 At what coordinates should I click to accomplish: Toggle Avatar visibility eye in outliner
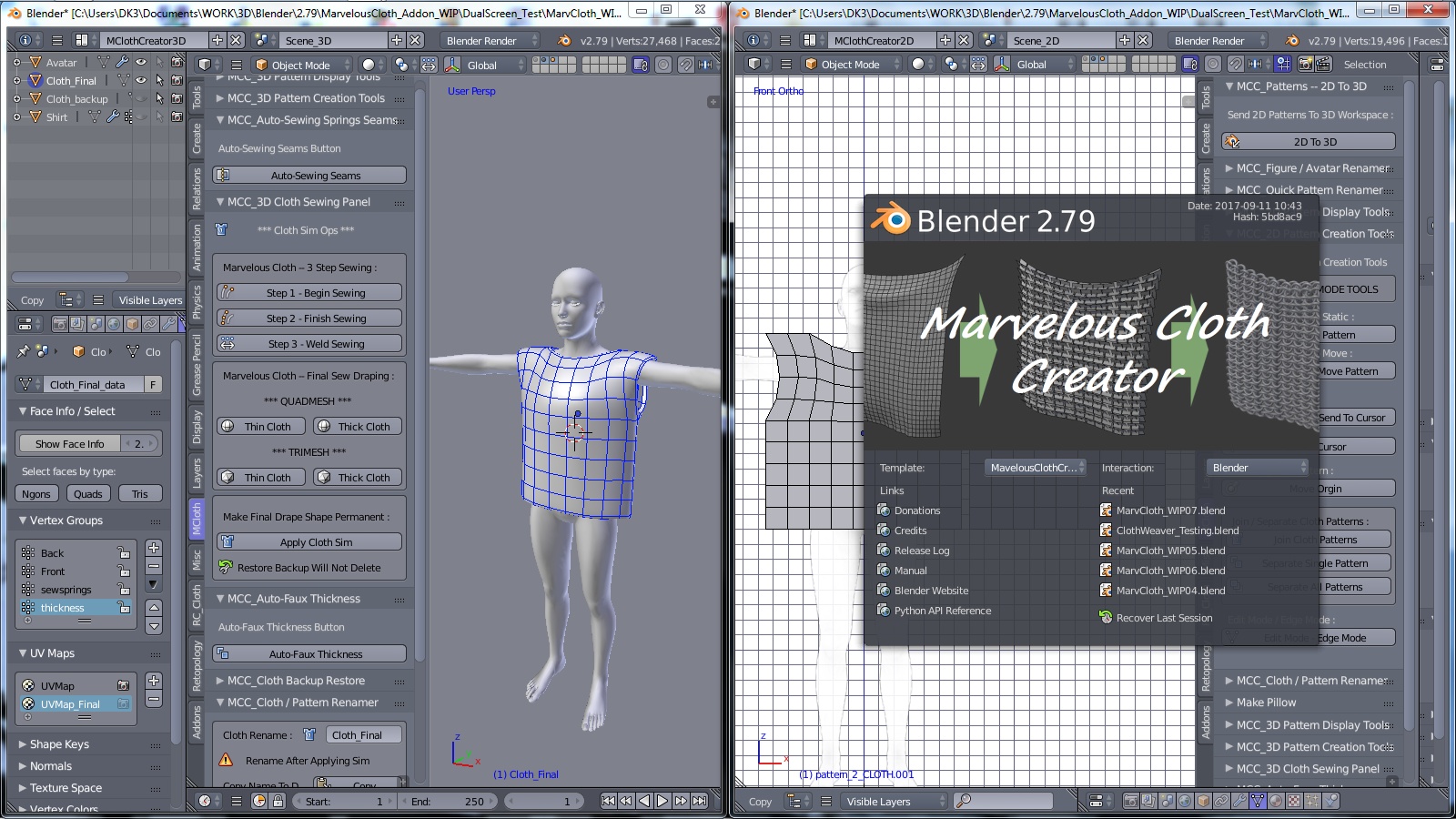[140, 62]
